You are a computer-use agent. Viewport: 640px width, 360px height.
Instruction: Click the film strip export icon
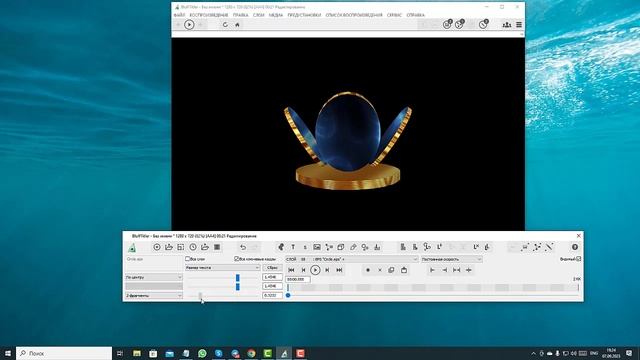coord(217,247)
